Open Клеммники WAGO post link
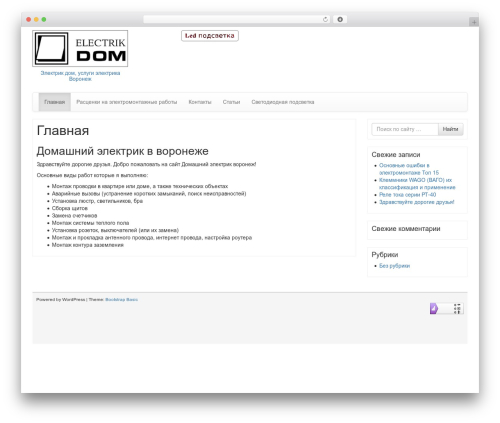The image size is (500, 423). (x=417, y=184)
